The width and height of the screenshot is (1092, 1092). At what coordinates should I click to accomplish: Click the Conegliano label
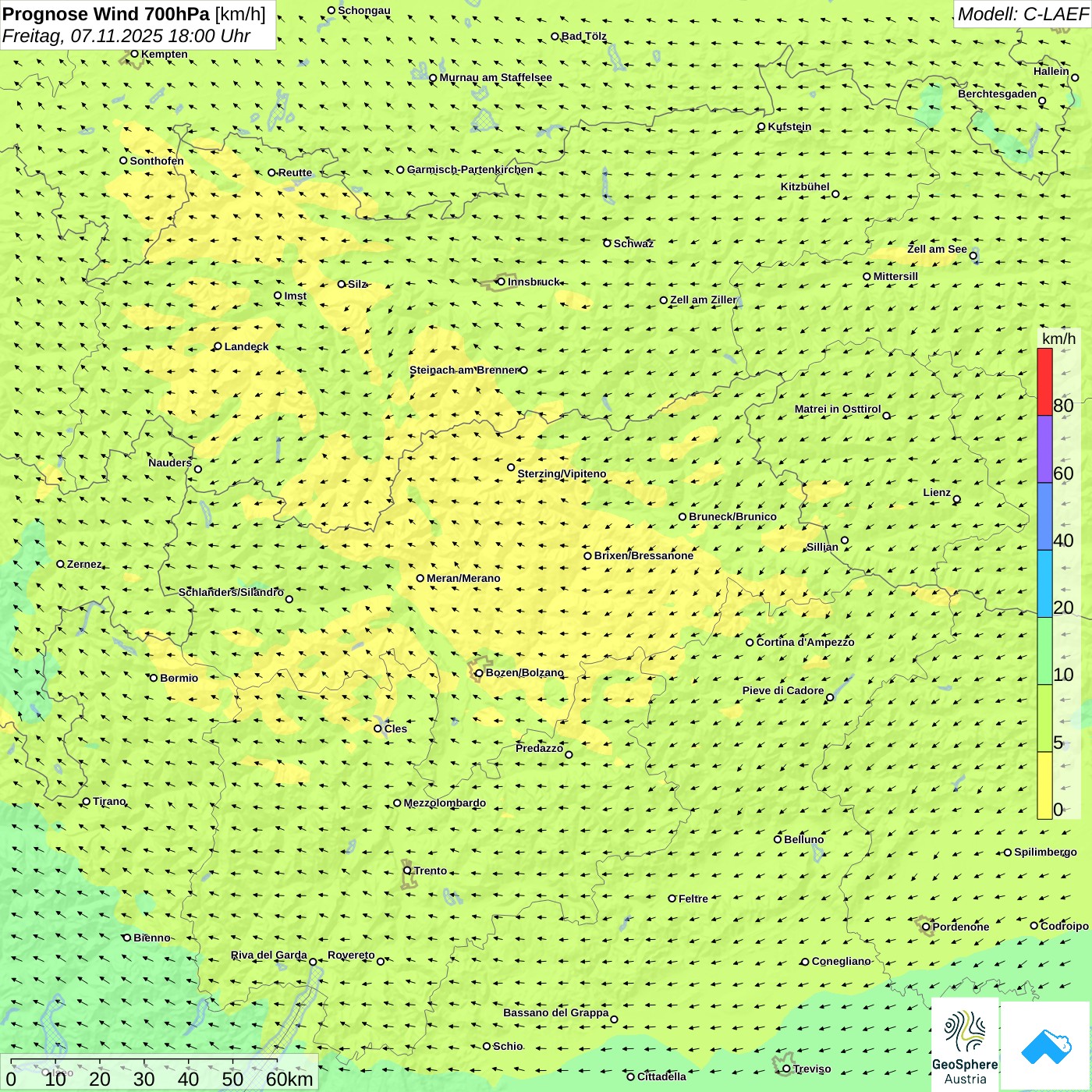pos(841,961)
